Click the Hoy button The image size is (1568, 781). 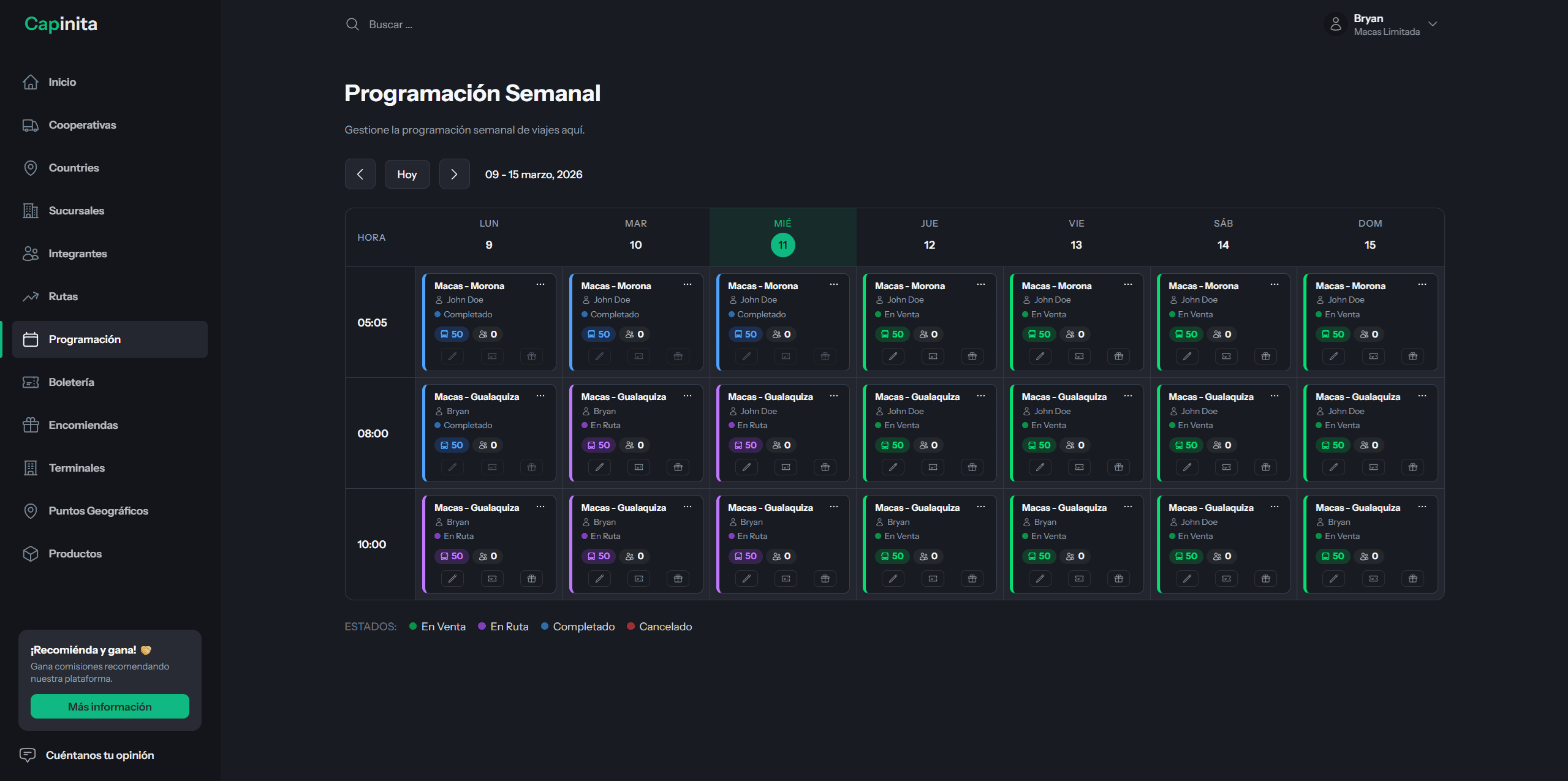click(x=407, y=175)
